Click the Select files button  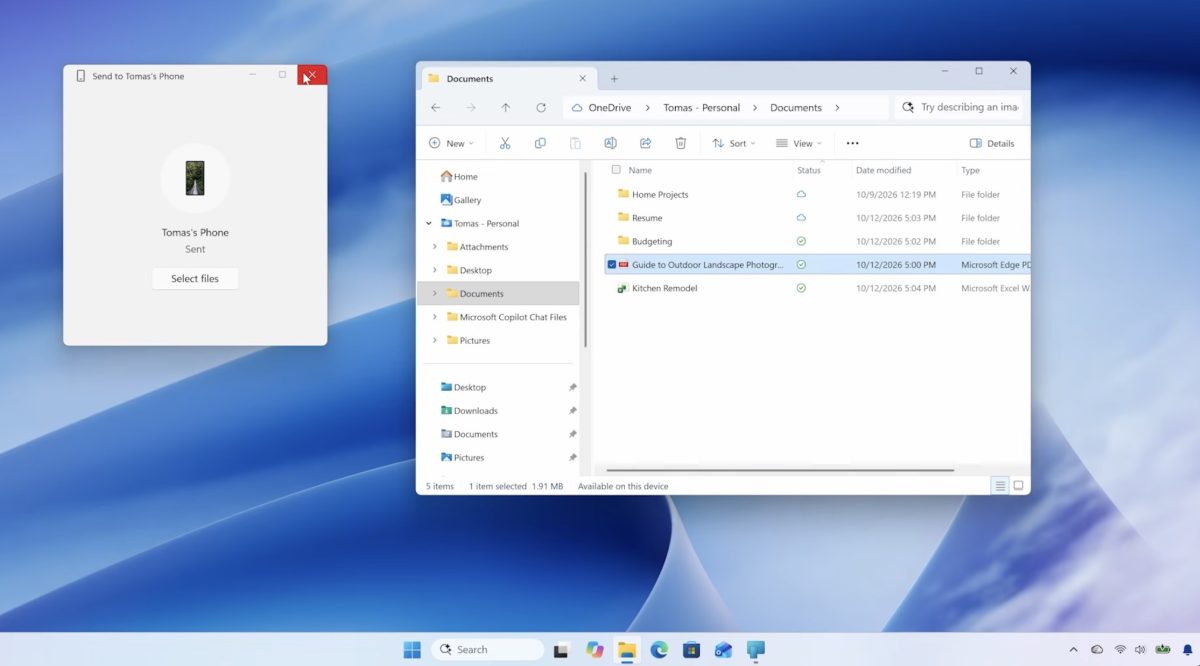(x=195, y=278)
